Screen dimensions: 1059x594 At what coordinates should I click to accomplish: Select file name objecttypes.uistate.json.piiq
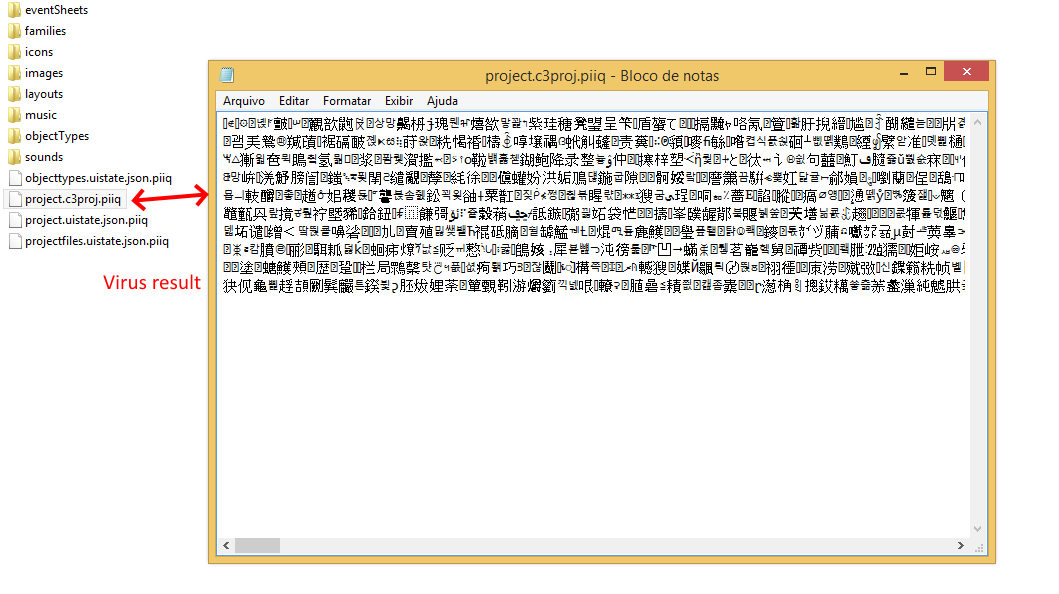tap(99, 178)
